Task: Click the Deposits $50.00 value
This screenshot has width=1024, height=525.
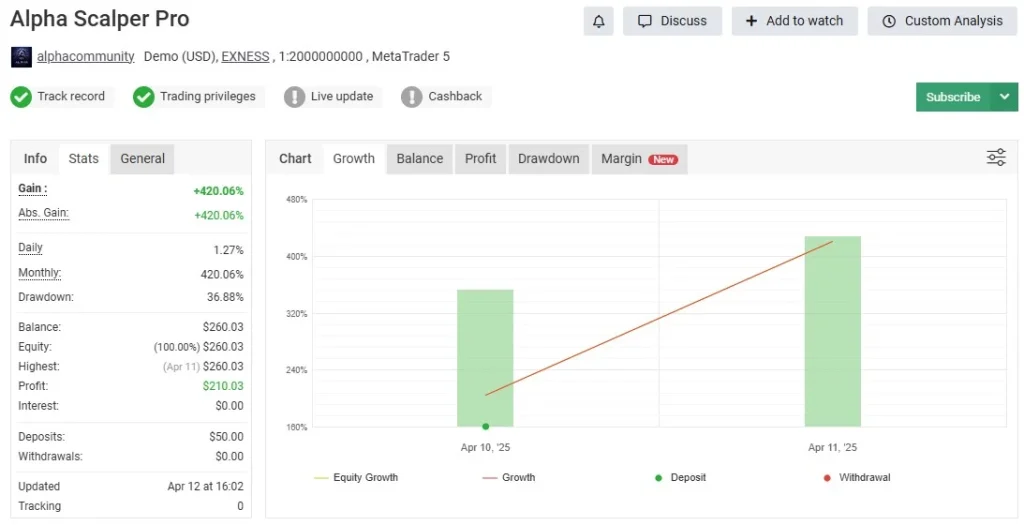Action: coord(227,437)
